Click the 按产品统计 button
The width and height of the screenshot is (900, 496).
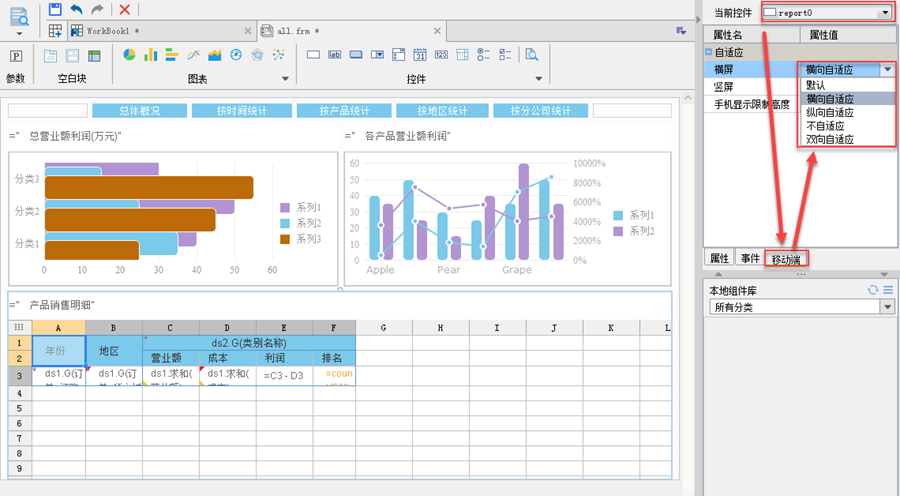point(344,111)
